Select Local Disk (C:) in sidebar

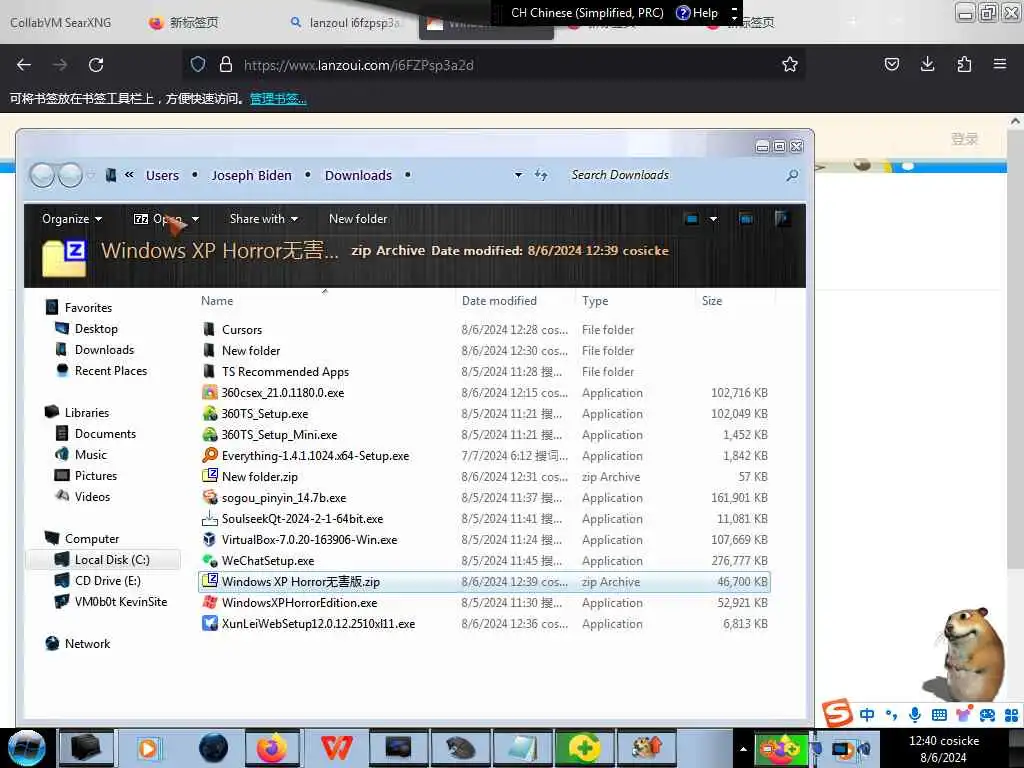point(112,560)
